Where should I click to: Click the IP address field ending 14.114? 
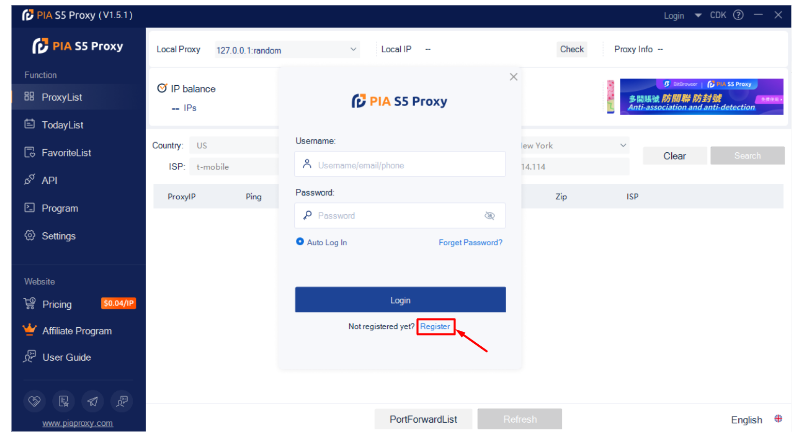tap(575, 167)
